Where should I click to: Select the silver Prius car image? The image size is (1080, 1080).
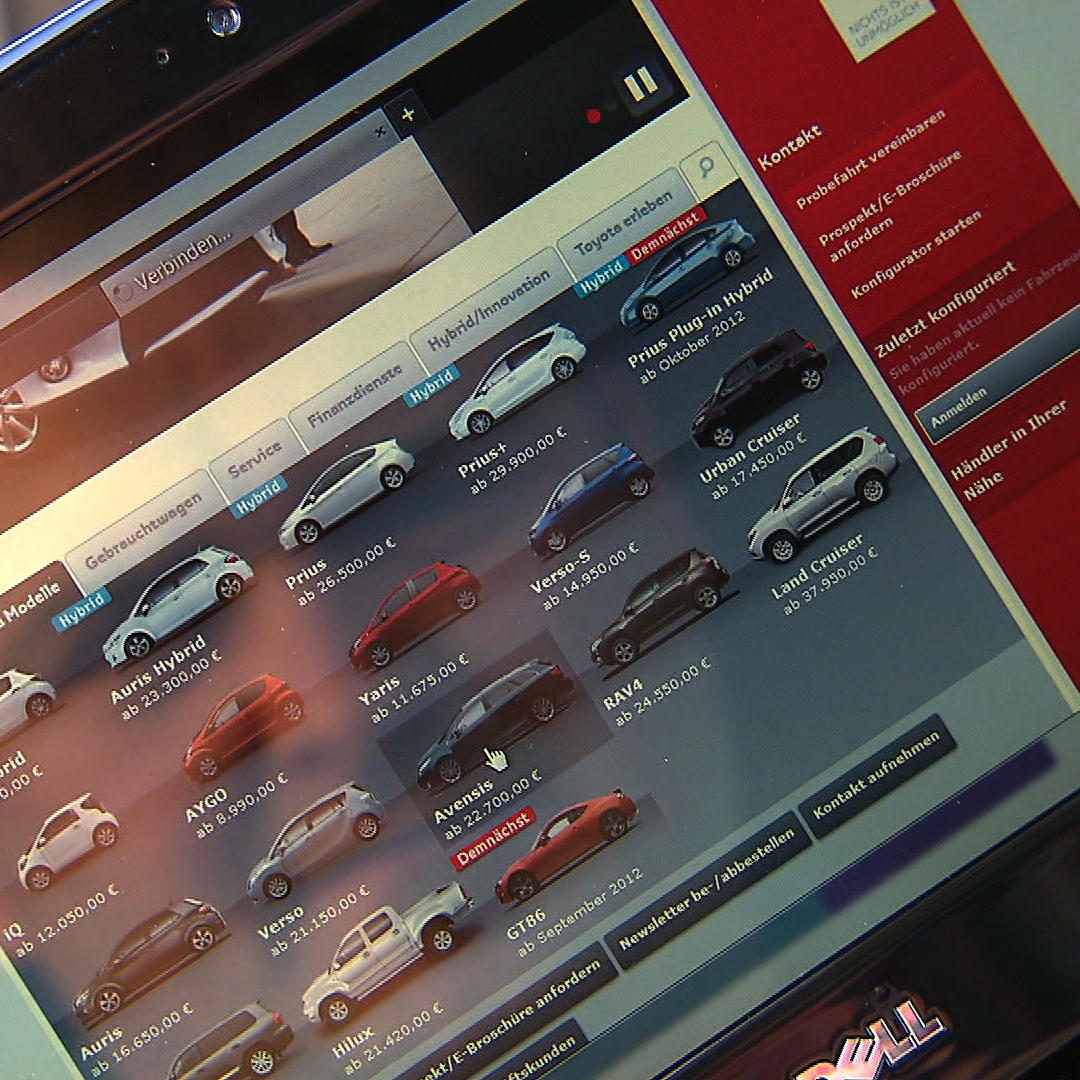(346, 493)
